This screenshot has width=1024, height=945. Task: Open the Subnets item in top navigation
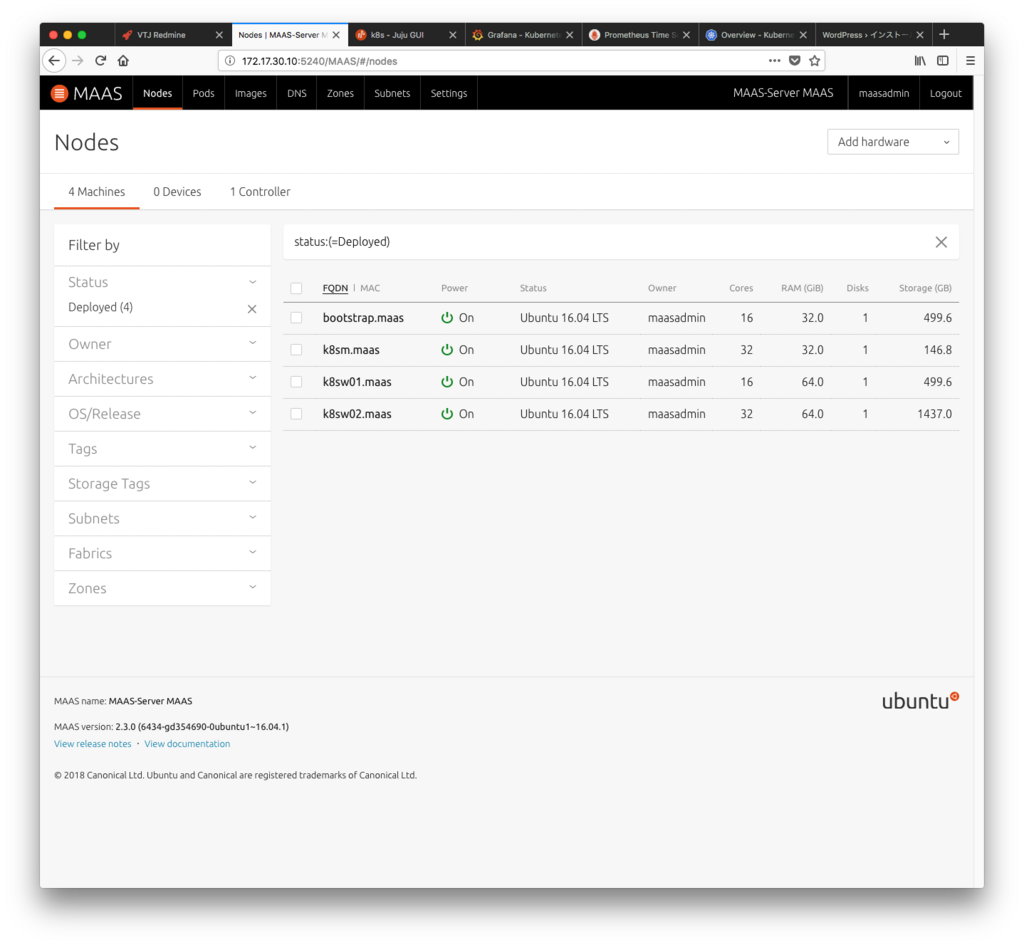coord(392,93)
